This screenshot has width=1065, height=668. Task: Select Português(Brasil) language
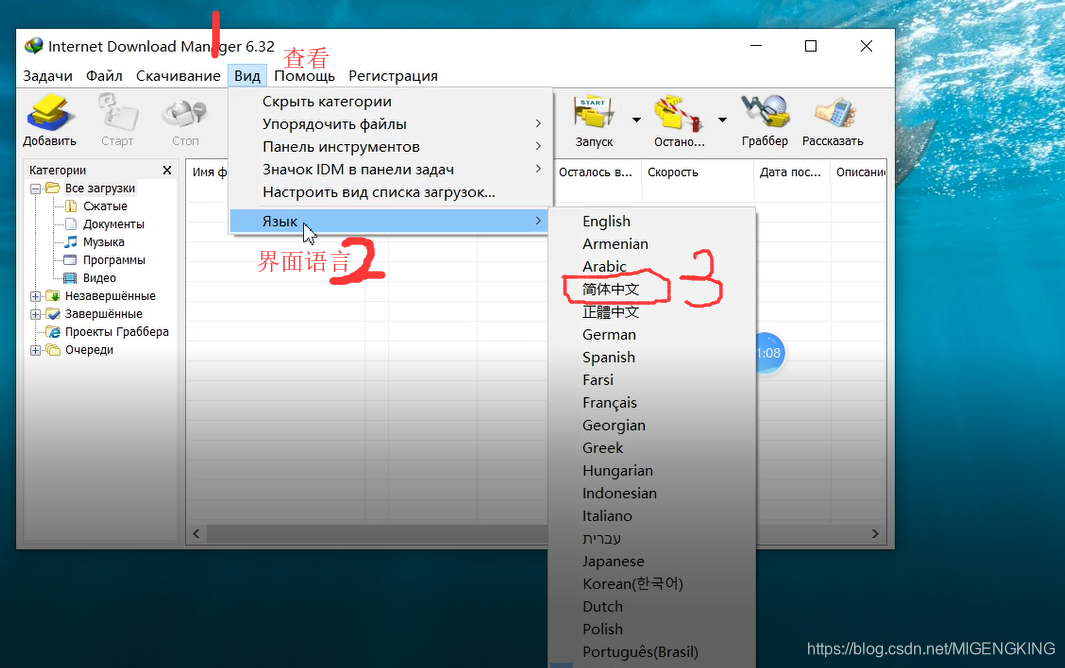(x=640, y=652)
